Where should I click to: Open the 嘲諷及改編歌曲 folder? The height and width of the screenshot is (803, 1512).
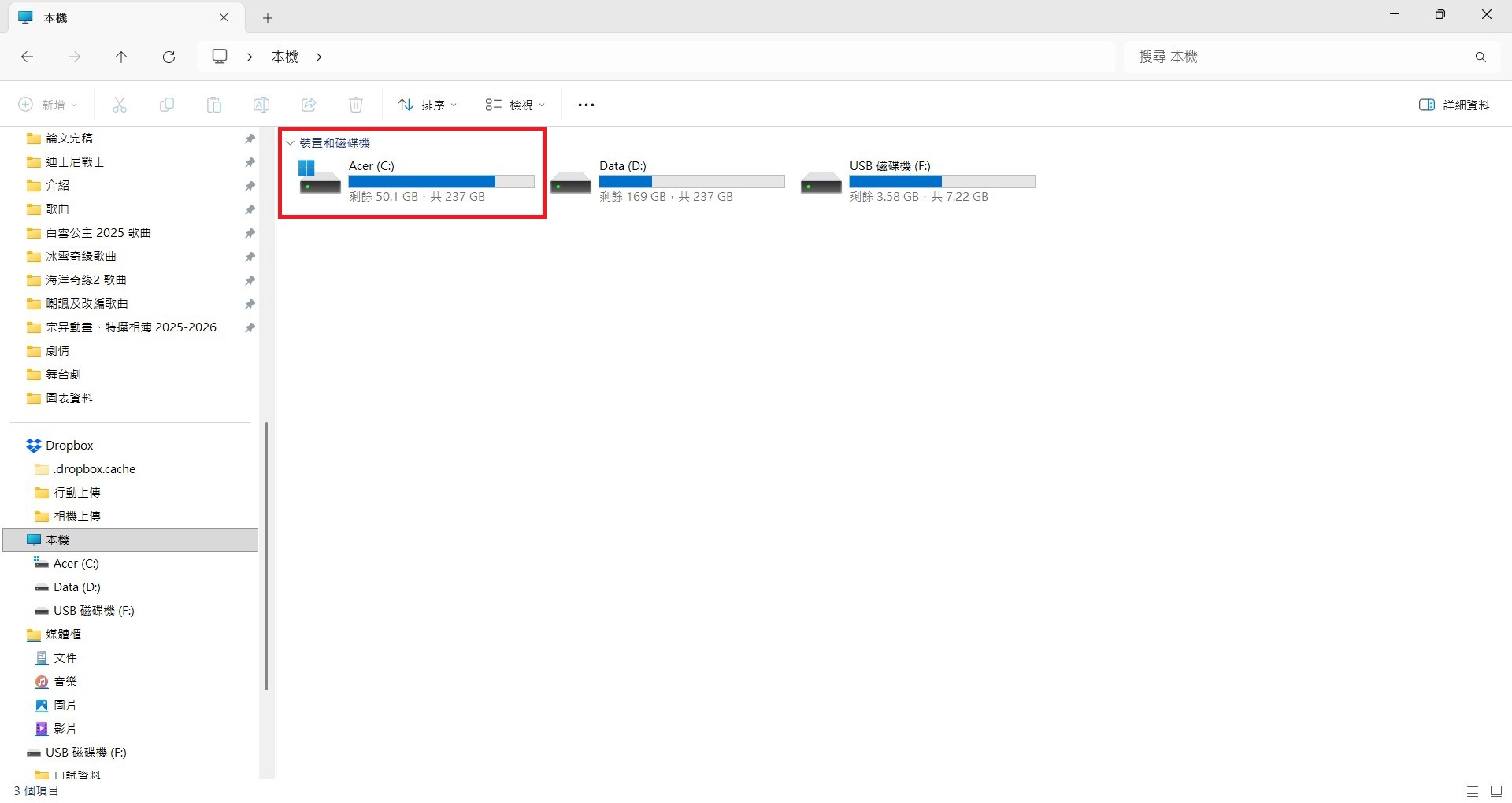87,304
